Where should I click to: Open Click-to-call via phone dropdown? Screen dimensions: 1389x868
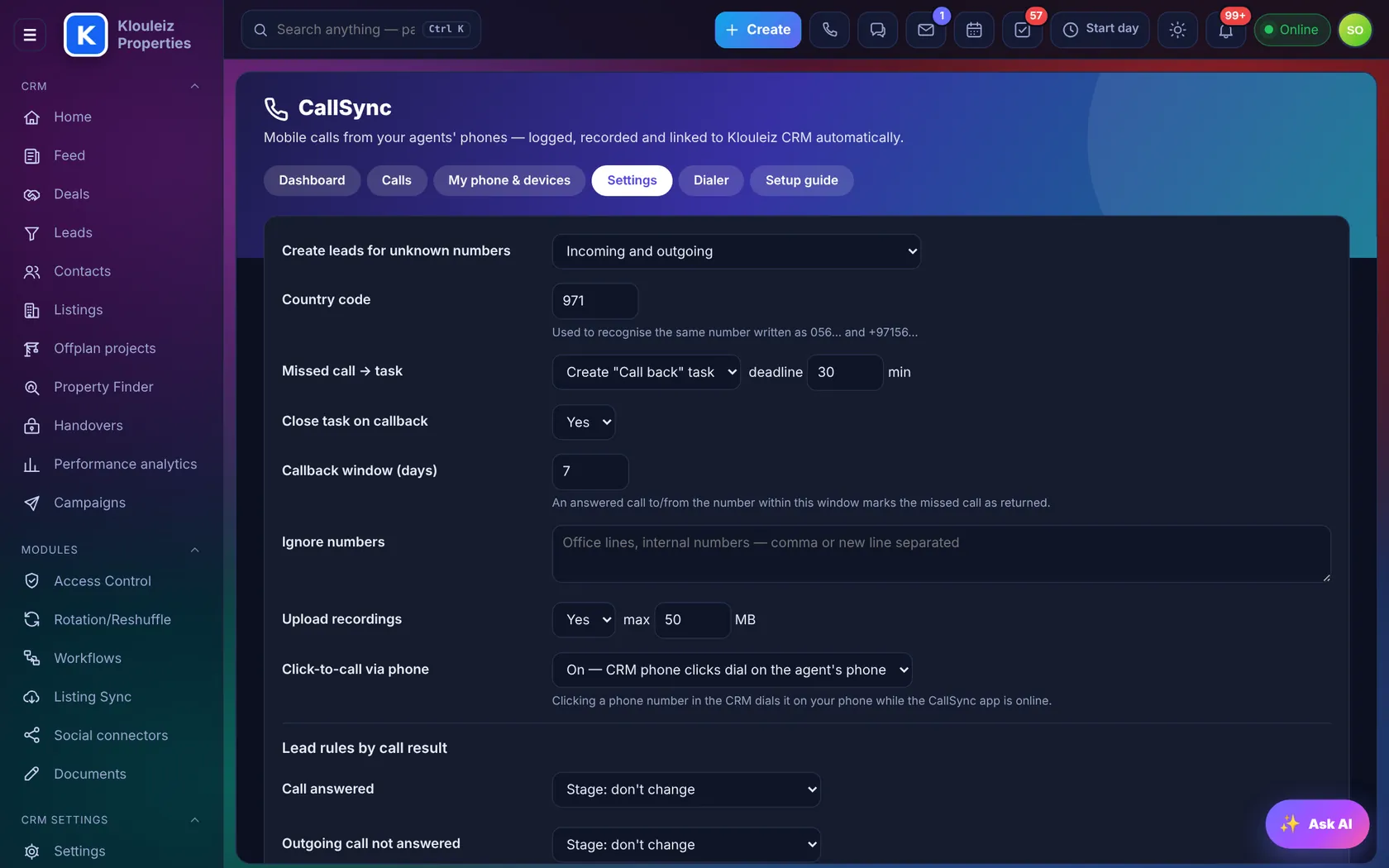point(732,670)
